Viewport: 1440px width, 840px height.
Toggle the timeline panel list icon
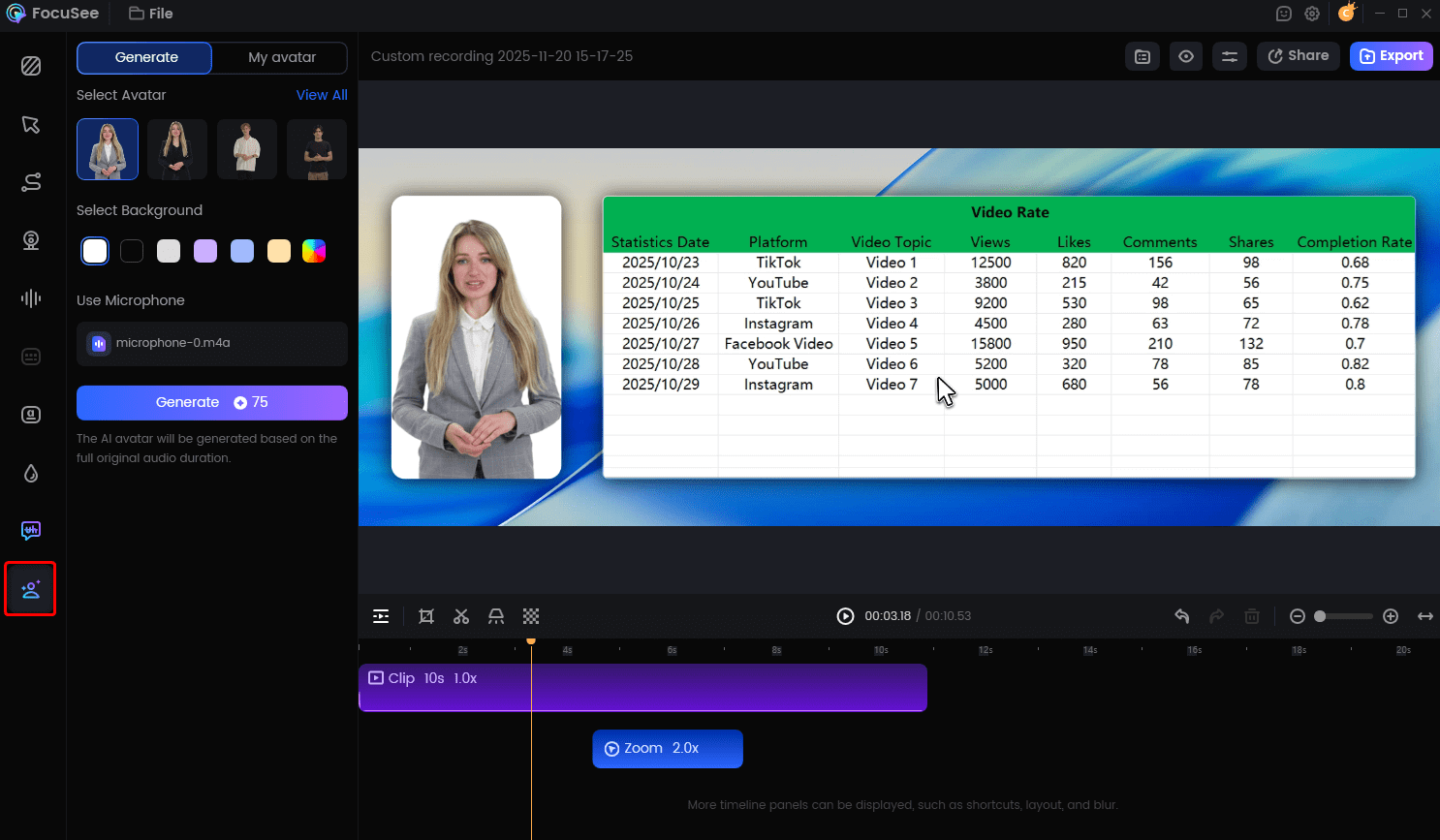click(381, 616)
